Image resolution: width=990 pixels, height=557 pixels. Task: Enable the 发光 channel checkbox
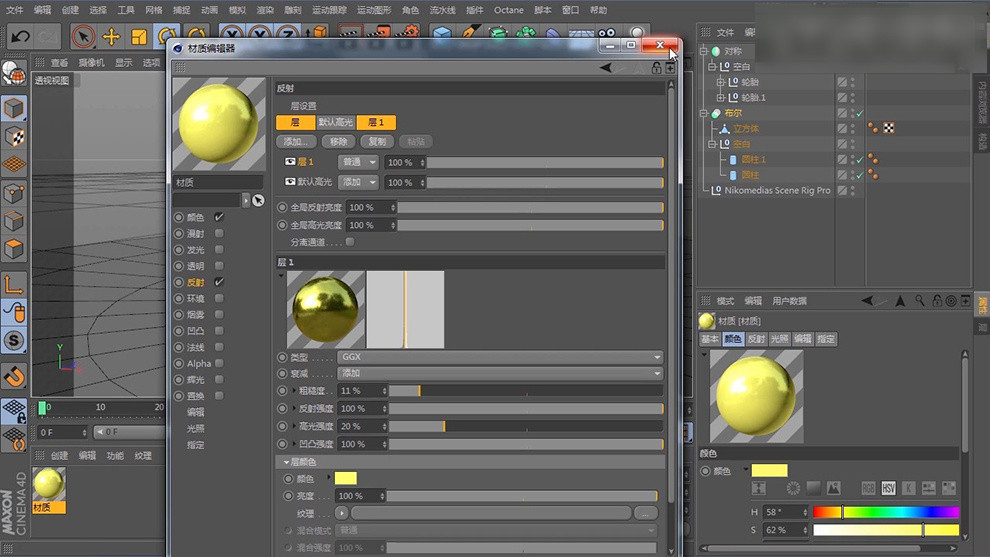(x=219, y=250)
